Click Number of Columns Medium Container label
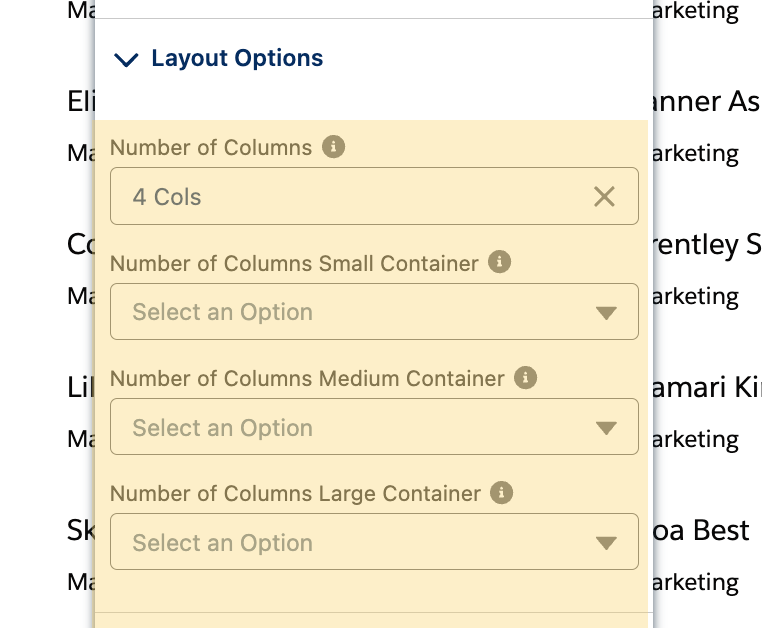This screenshot has width=762, height=628. tap(307, 379)
